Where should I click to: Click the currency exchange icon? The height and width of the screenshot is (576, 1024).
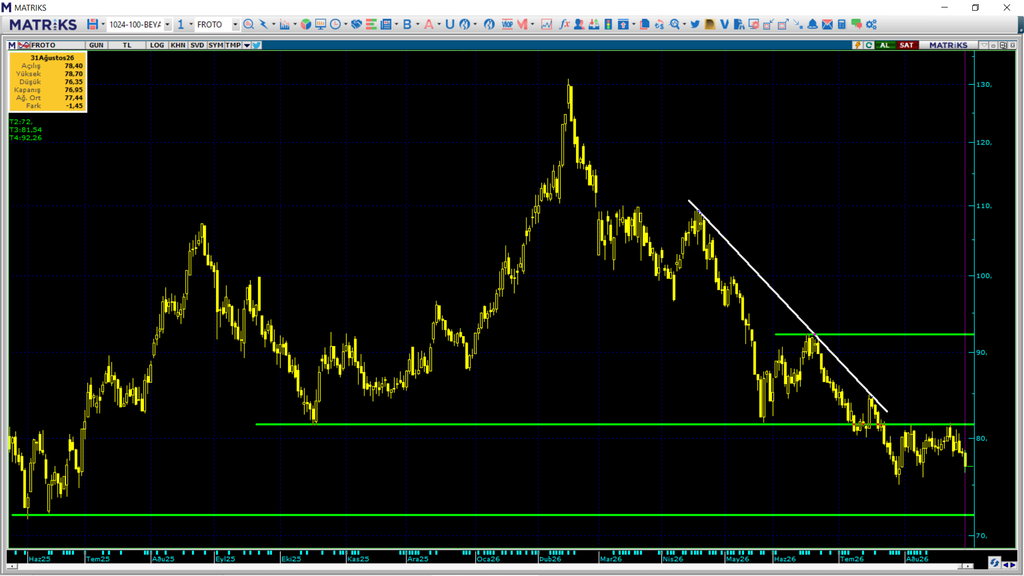pos(660,24)
